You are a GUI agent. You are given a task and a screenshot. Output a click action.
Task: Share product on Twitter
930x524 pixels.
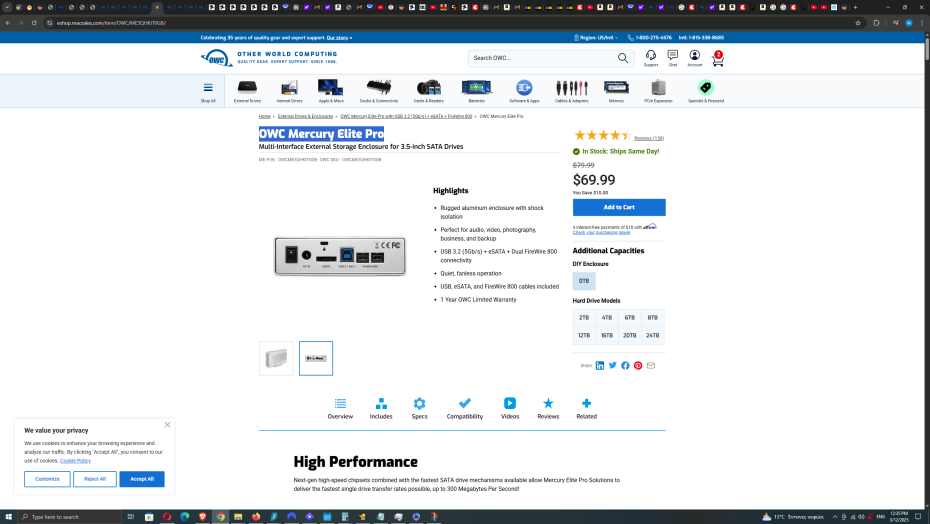point(613,366)
